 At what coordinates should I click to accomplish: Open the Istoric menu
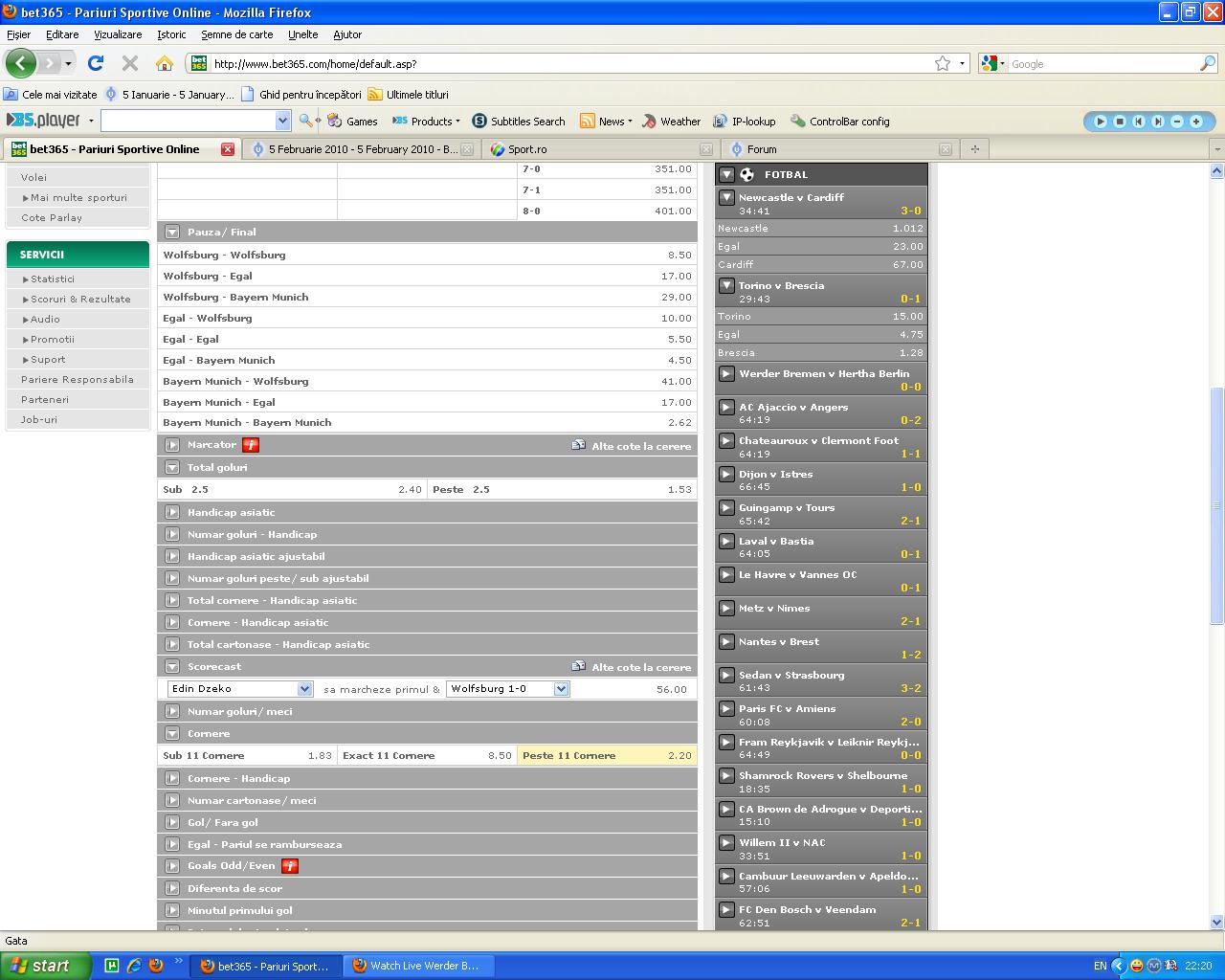(171, 34)
